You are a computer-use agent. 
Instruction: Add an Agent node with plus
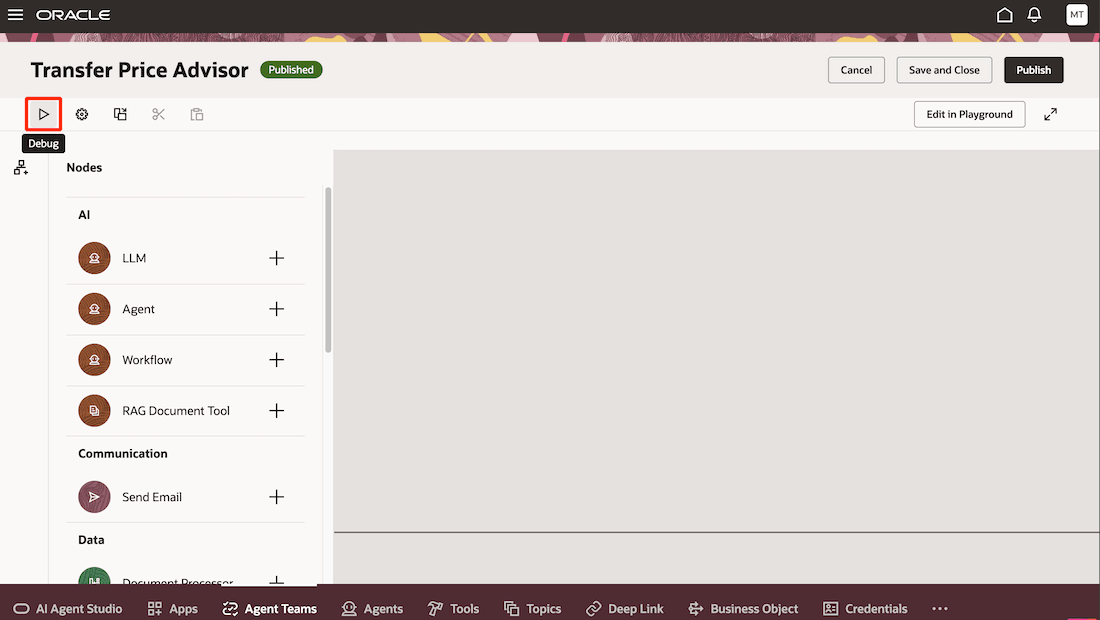[276, 309]
